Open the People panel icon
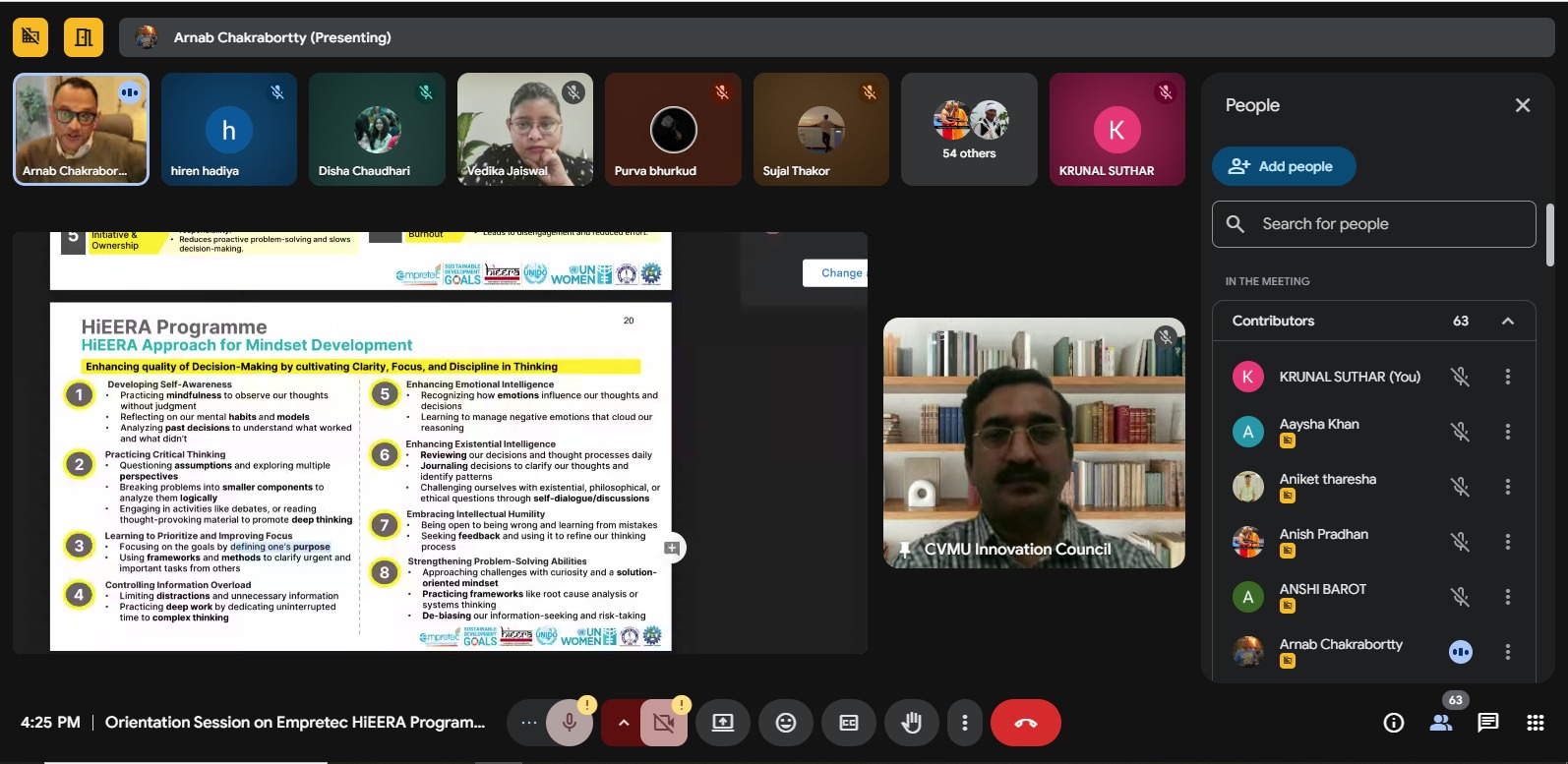1568x764 pixels. [1441, 724]
